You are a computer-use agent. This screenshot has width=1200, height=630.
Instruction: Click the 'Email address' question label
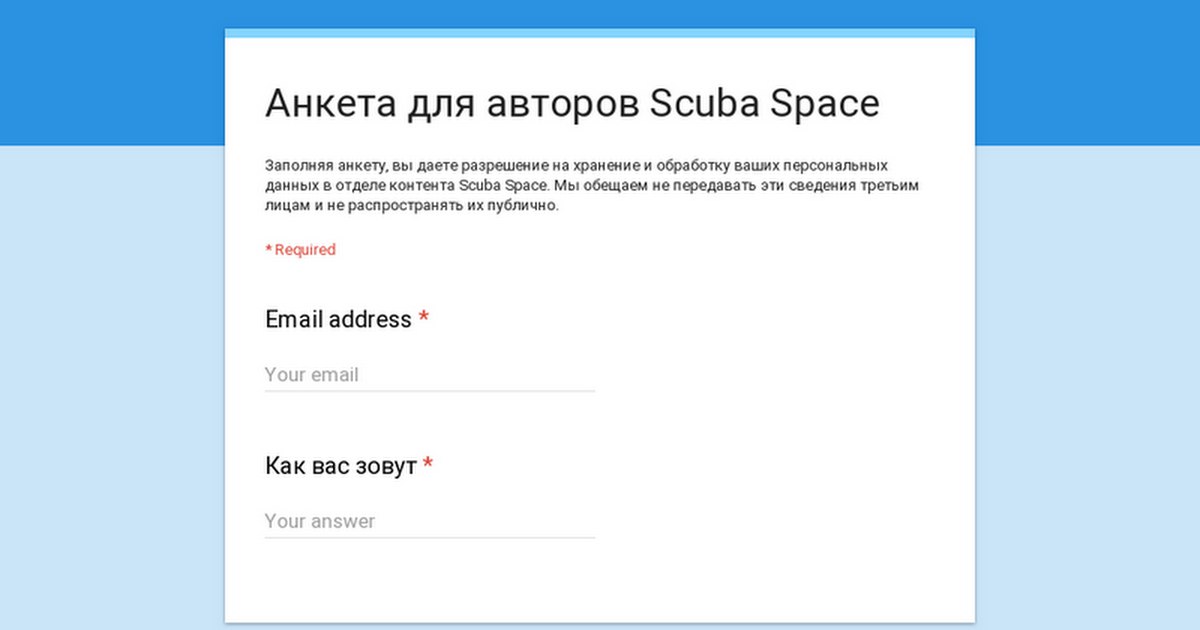(338, 319)
